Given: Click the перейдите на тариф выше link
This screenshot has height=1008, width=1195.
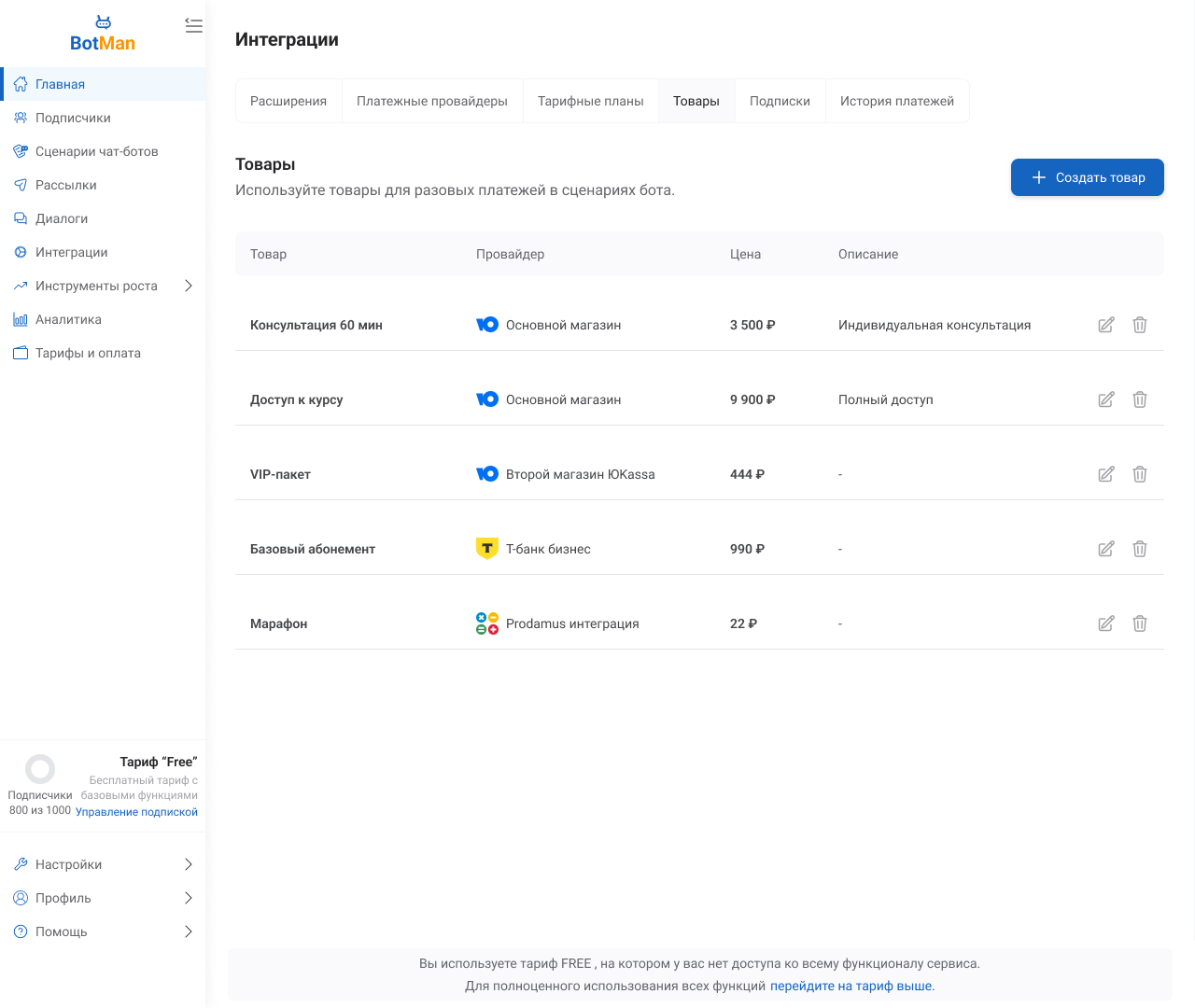Looking at the screenshot, I should pyautogui.click(x=851, y=986).
